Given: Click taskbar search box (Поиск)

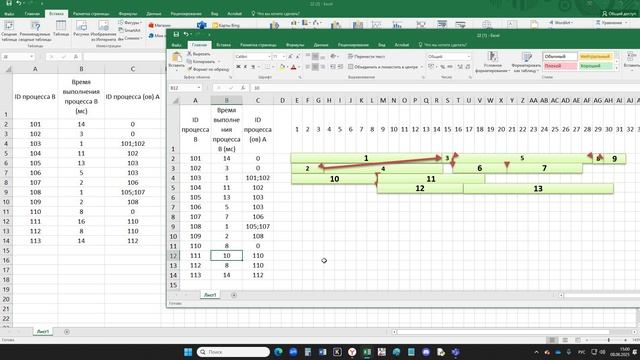Looking at the screenshot, I should 233,352.
